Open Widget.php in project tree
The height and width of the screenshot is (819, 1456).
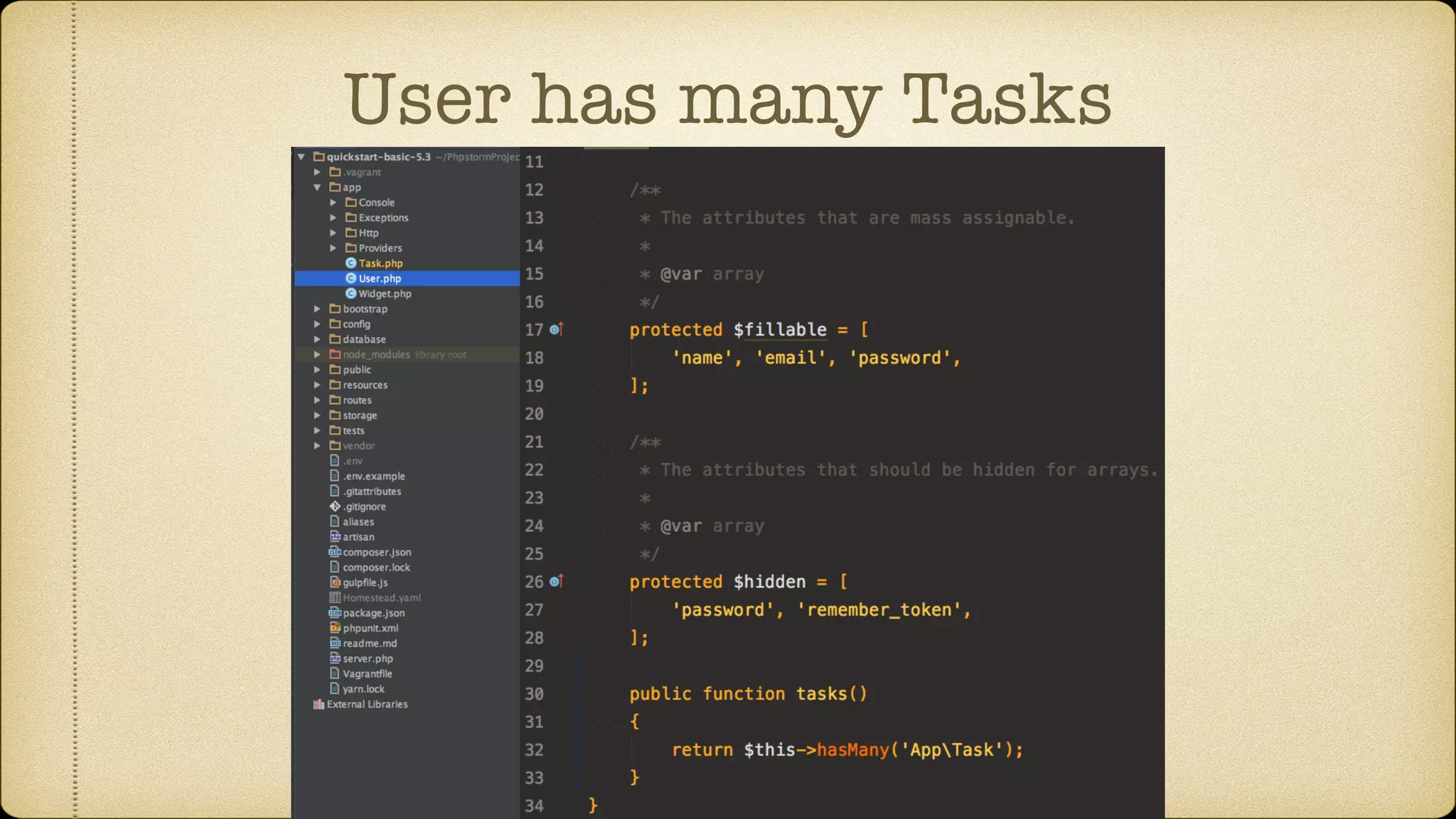click(385, 294)
